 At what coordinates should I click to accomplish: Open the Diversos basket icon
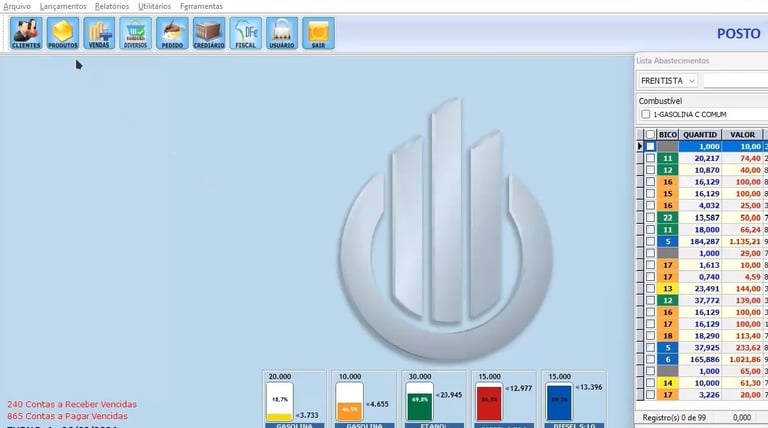[136, 33]
